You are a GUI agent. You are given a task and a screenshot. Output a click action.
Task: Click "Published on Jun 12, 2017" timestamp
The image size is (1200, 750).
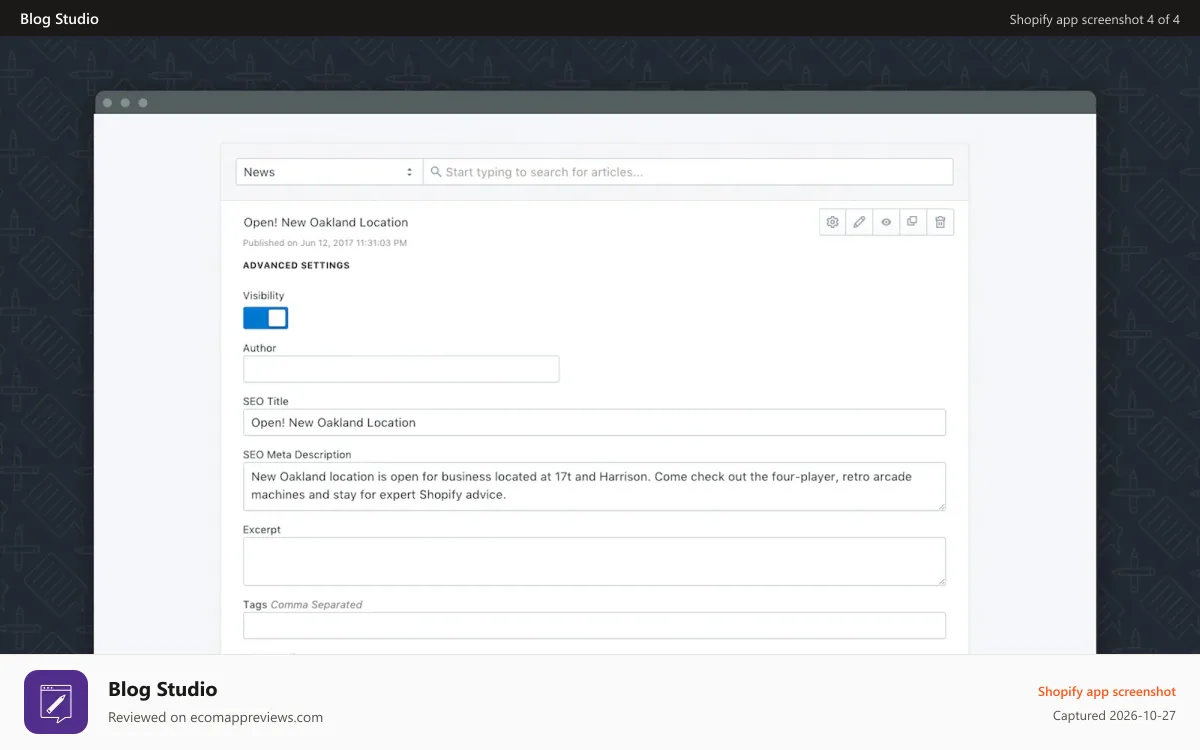(x=325, y=243)
